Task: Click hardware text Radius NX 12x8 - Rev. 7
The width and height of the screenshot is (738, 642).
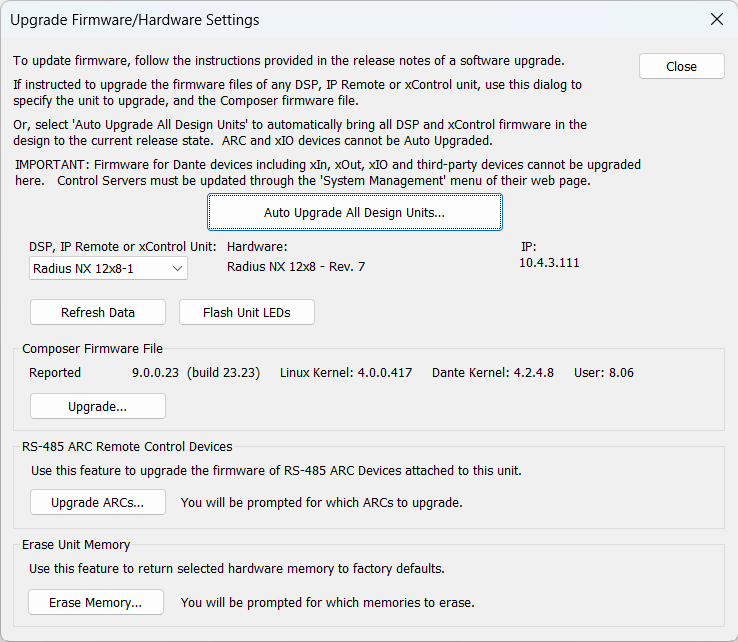Action: [296, 267]
